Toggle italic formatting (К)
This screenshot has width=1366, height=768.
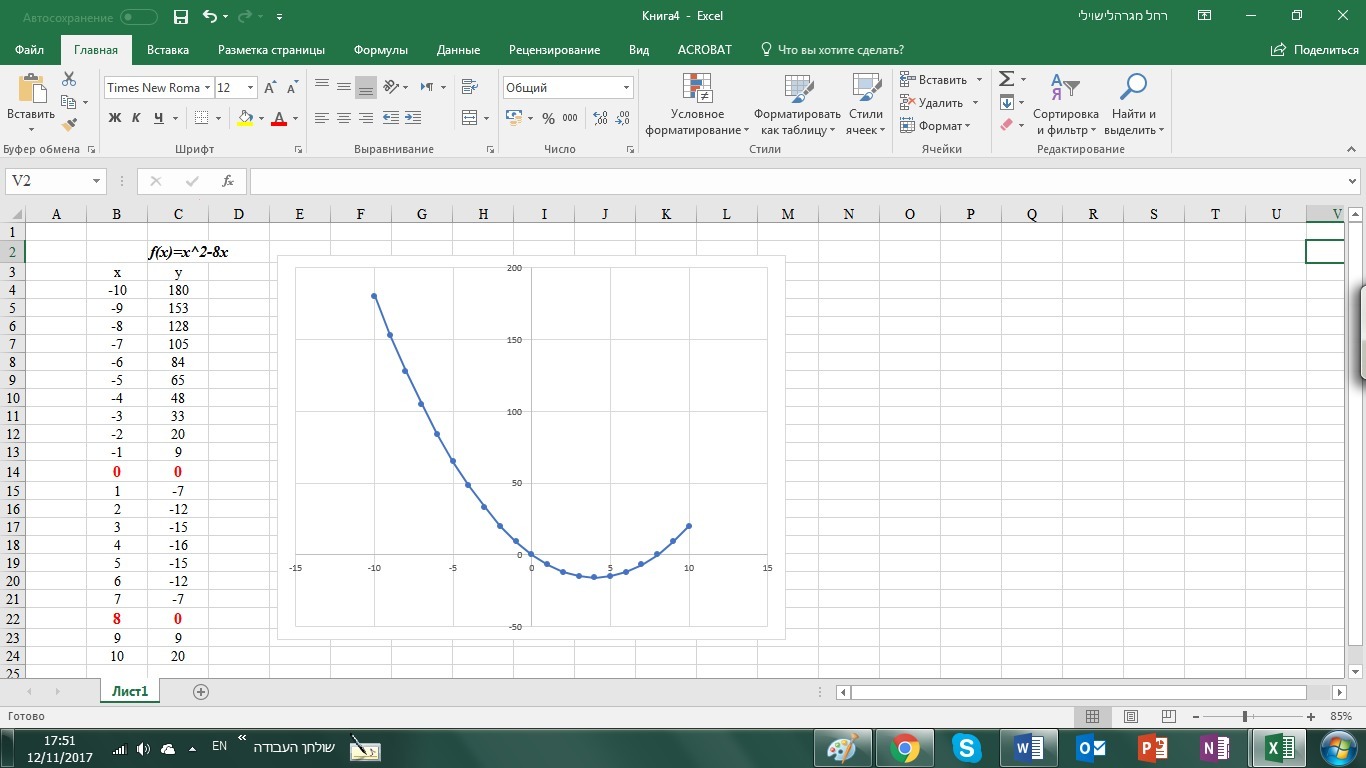click(x=137, y=118)
